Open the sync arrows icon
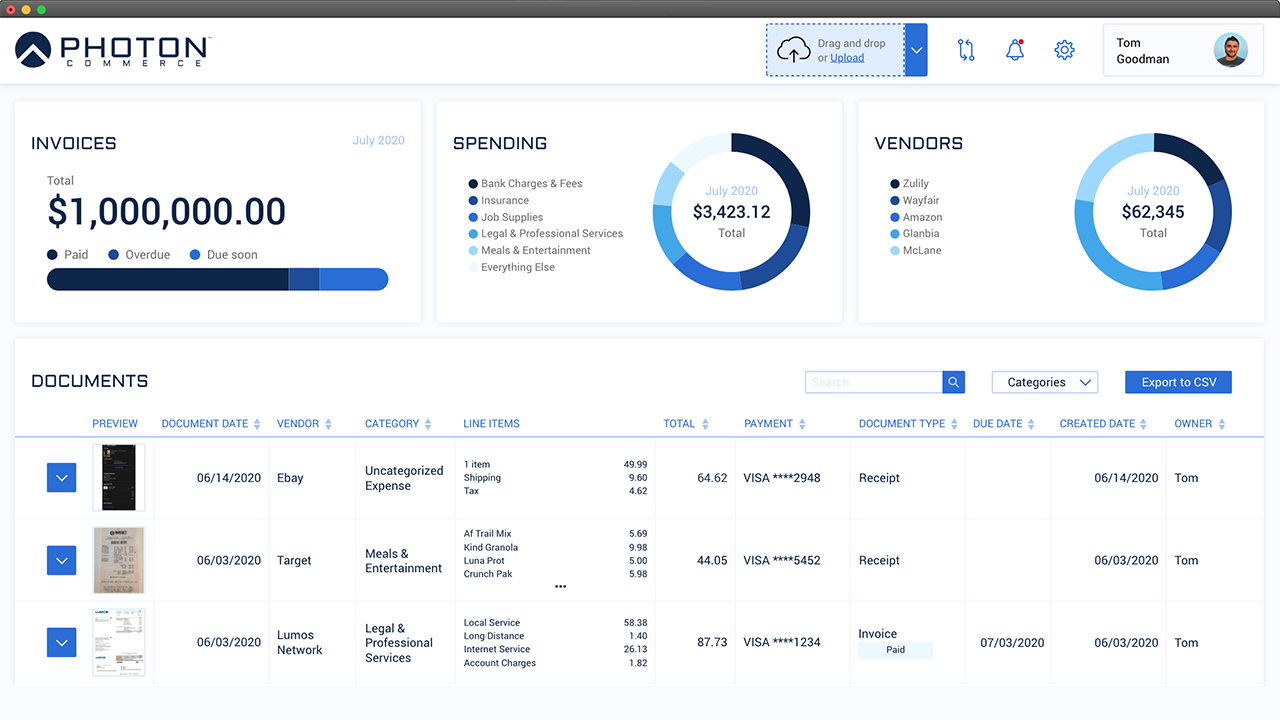 point(966,50)
